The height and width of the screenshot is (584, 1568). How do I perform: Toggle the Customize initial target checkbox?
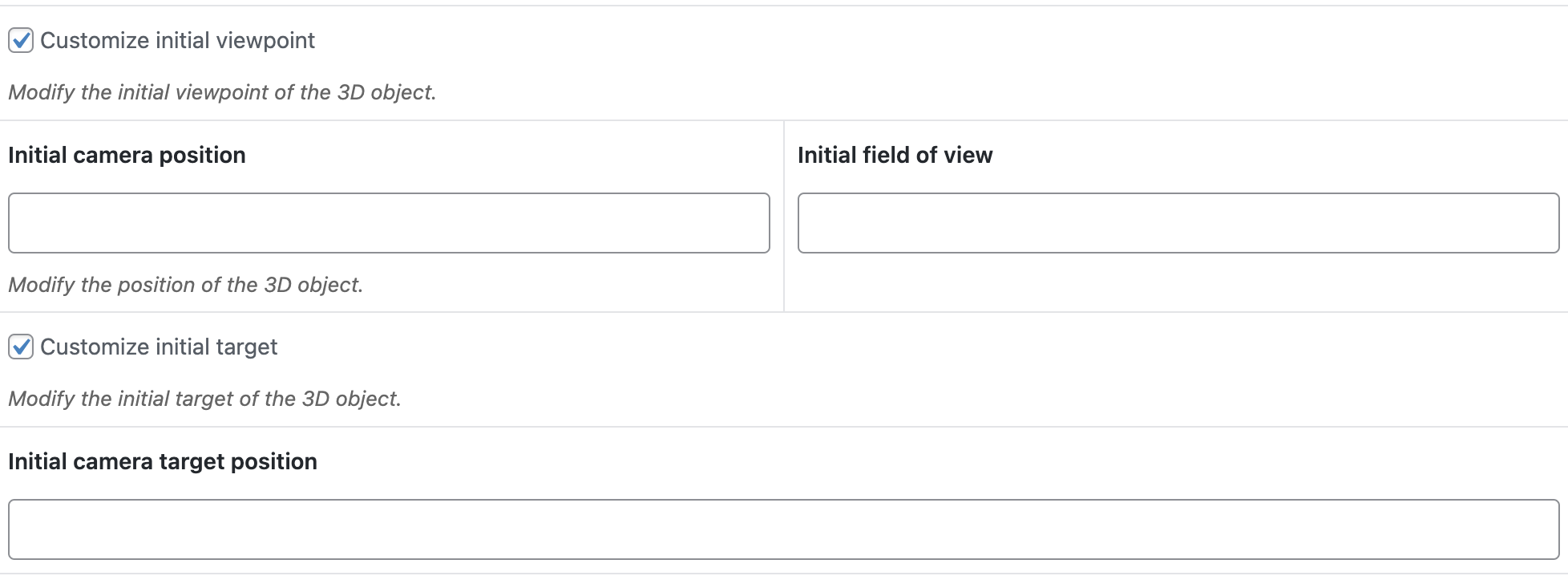pyautogui.click(x=21, y=347)
